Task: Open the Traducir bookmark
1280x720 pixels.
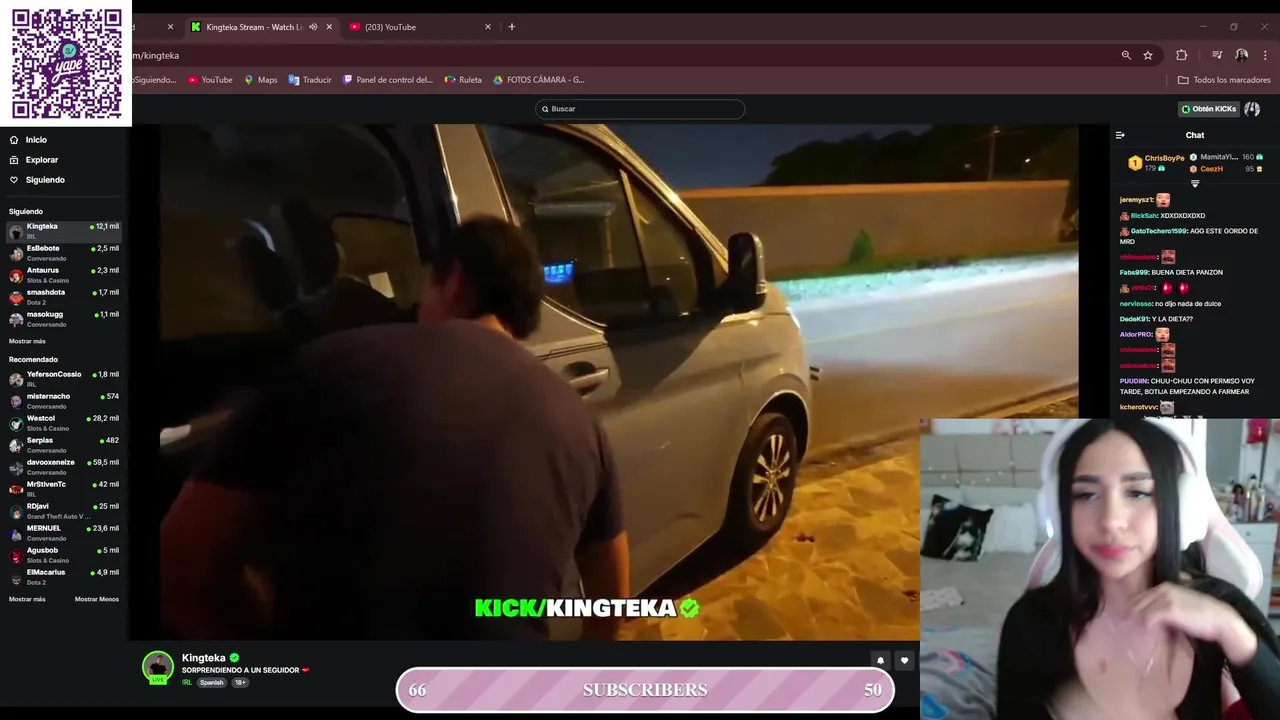Action: point(310,80)
